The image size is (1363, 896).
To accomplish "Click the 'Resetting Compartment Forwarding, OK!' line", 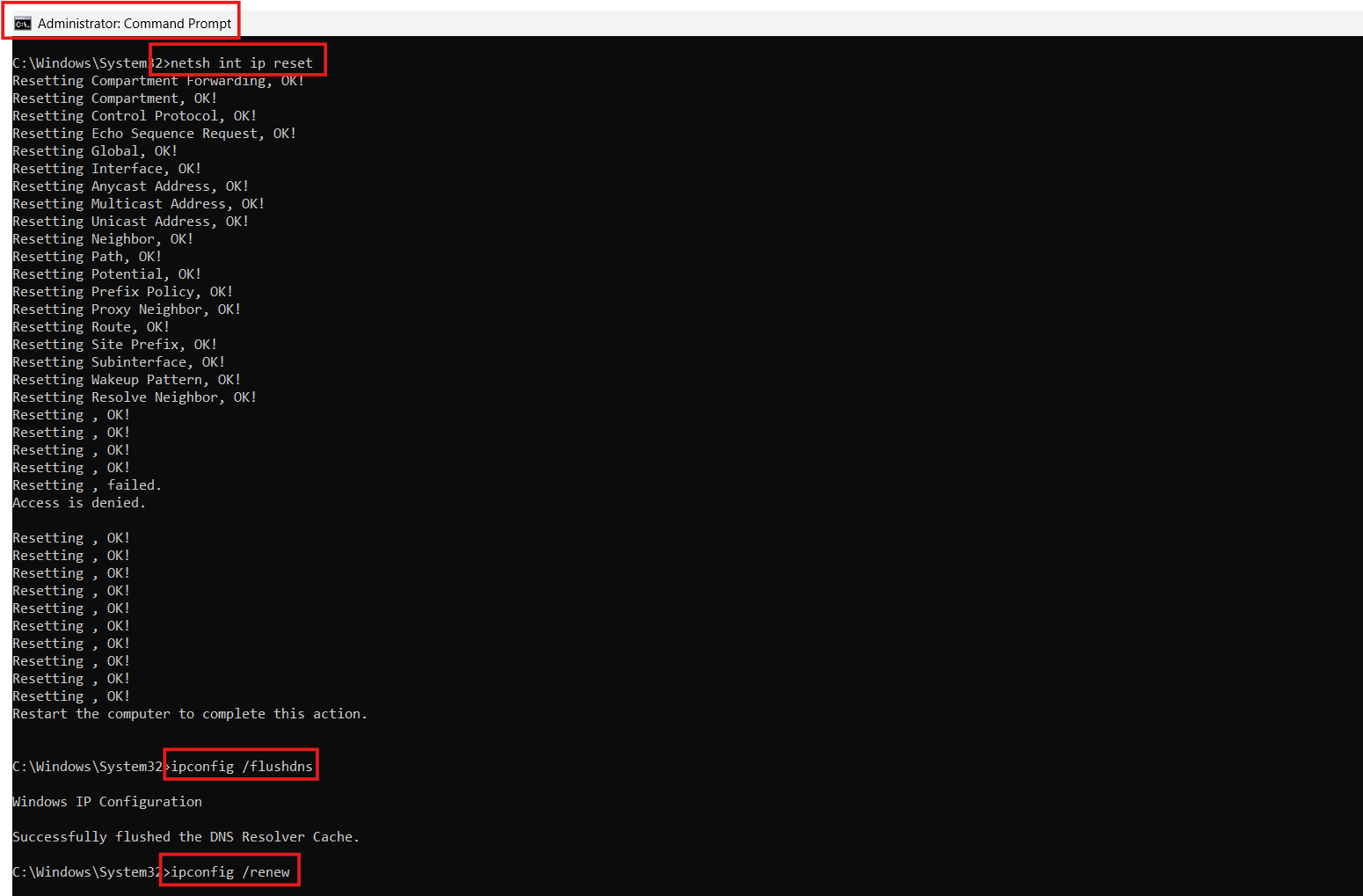I will click(157, 80).
